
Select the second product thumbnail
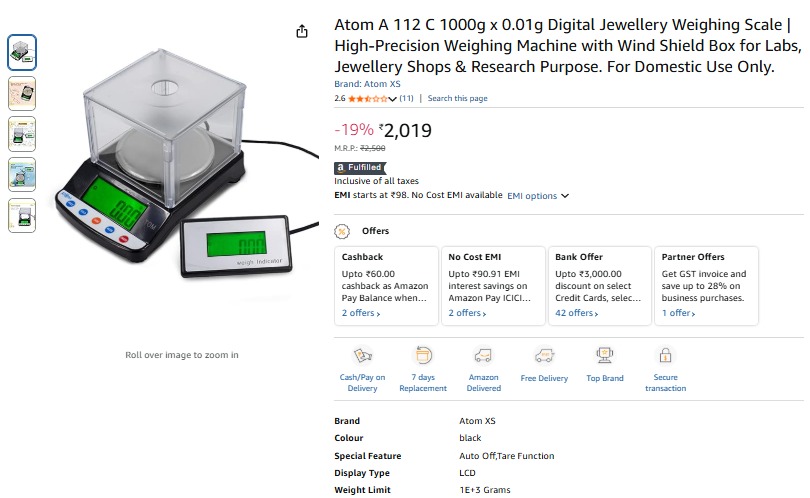coord(22,93)
